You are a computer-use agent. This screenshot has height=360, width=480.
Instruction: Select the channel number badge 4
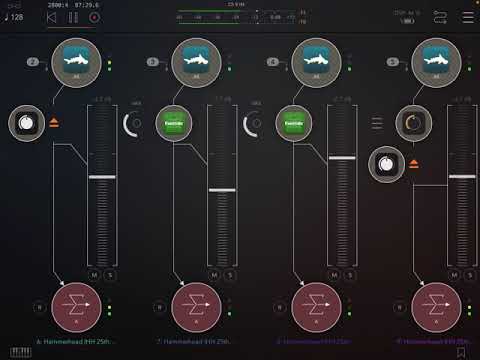[273, 62]
